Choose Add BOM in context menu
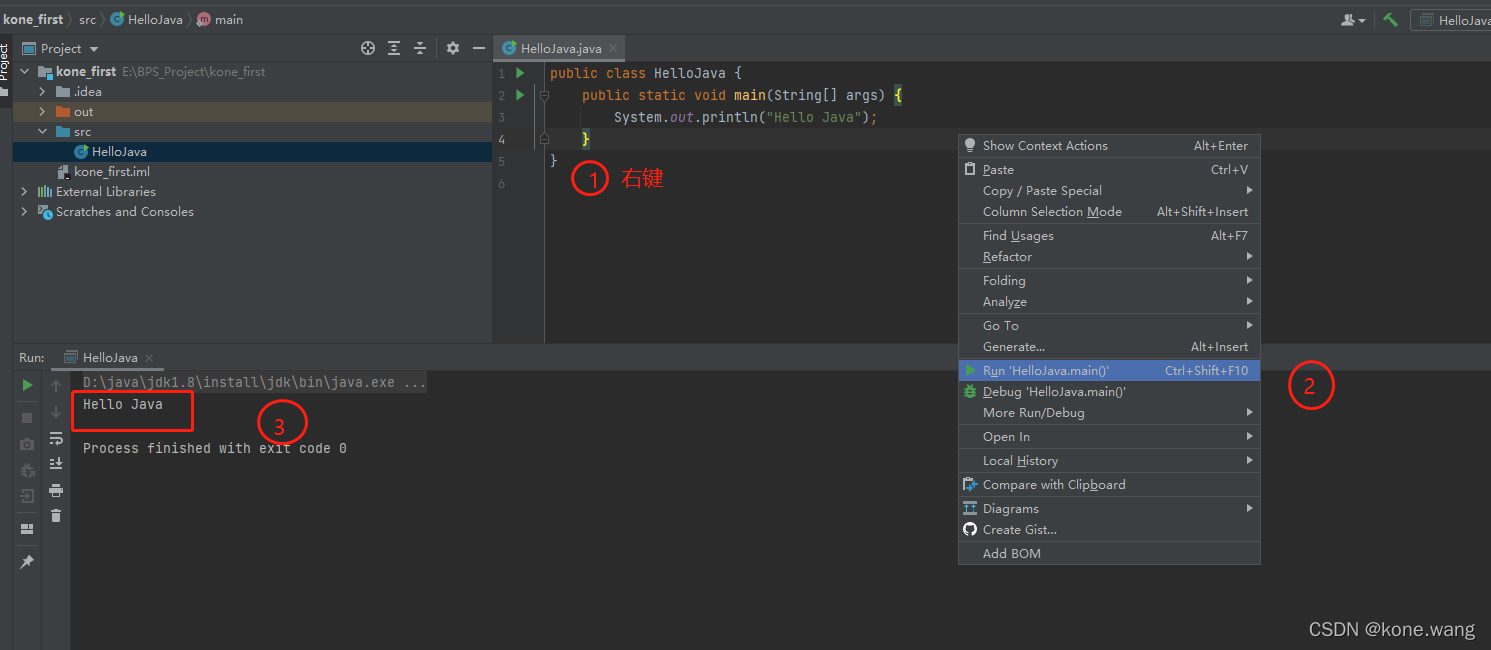 point(1109,554)
